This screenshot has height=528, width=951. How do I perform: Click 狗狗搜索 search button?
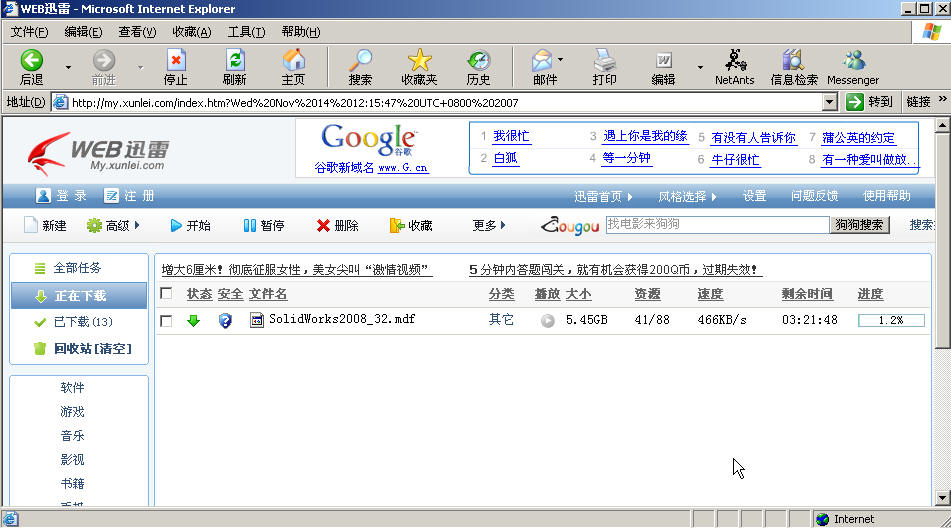click(x=859, y=225)
